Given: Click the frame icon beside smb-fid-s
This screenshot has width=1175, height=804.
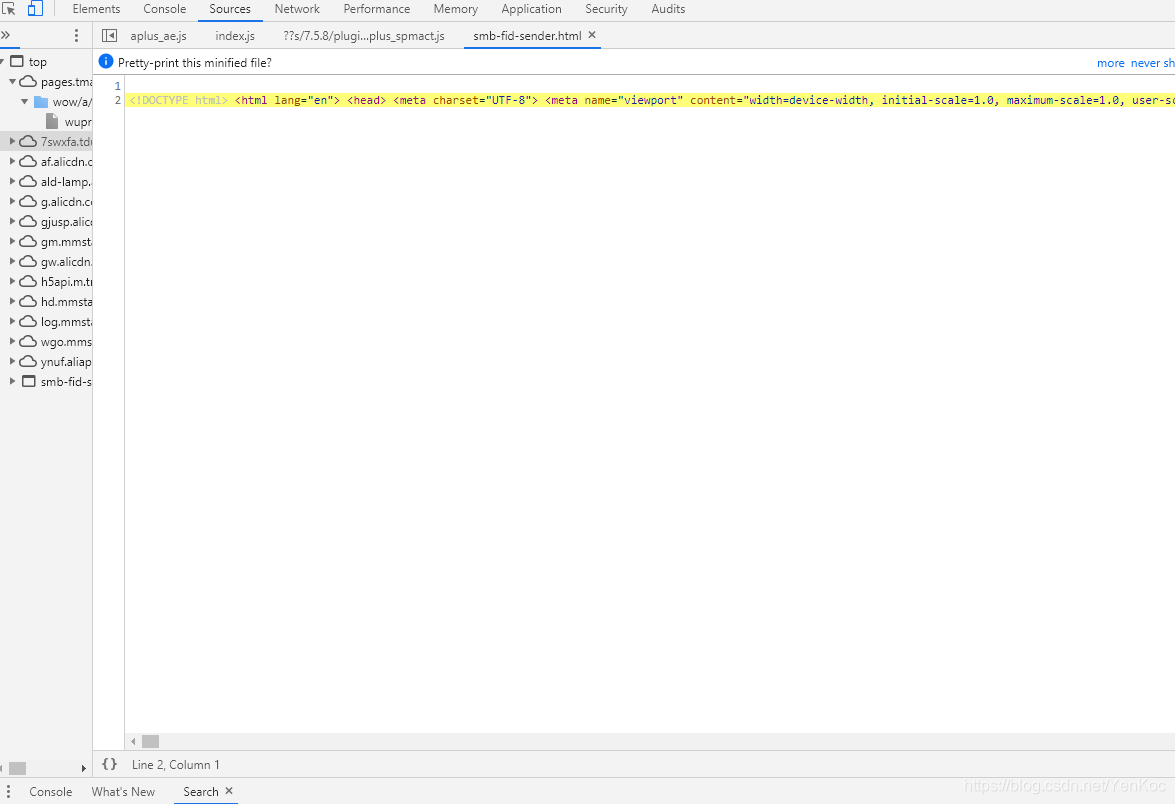Looking at the screenshot, I should [x=28, y=381].
